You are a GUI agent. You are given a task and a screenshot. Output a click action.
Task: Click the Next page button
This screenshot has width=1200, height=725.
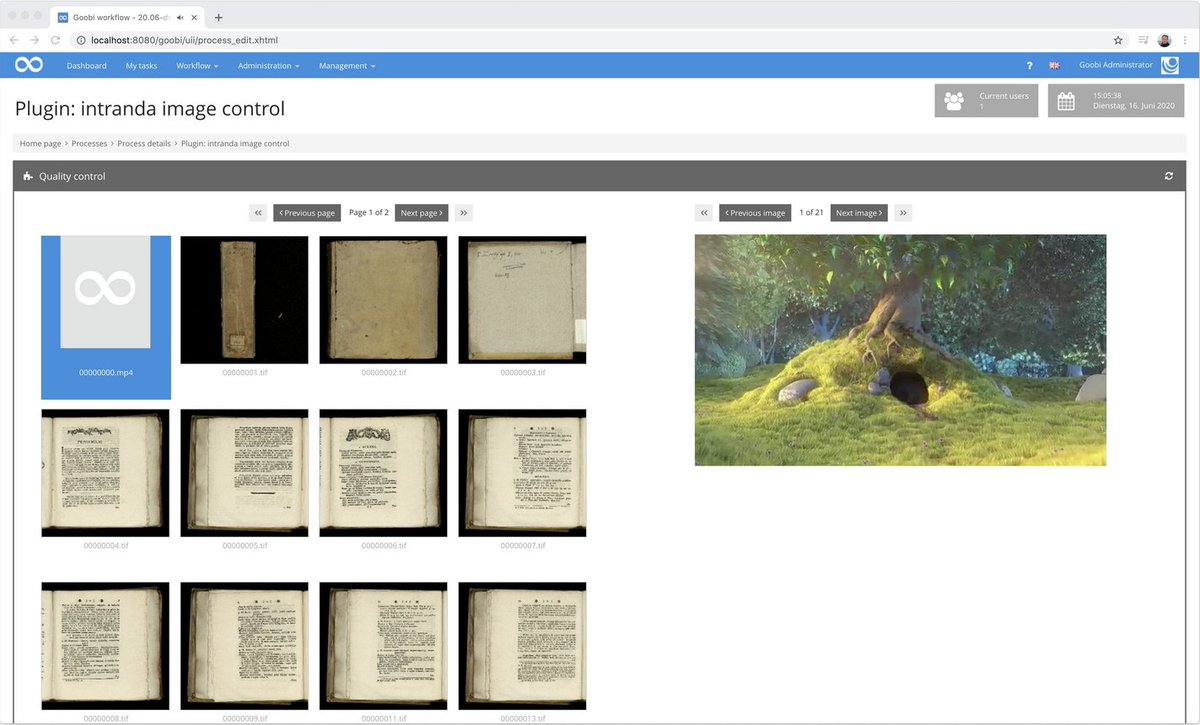[x=421, y=212]
